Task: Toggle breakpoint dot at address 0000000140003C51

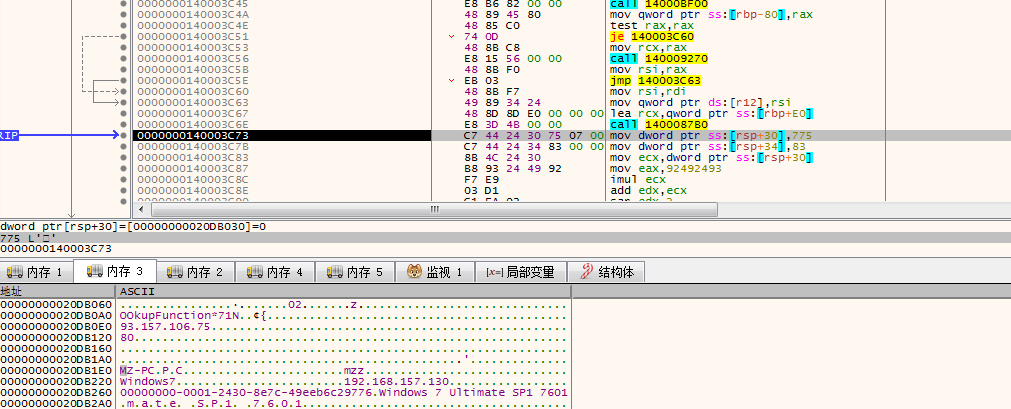Action: tap(123, 36)
